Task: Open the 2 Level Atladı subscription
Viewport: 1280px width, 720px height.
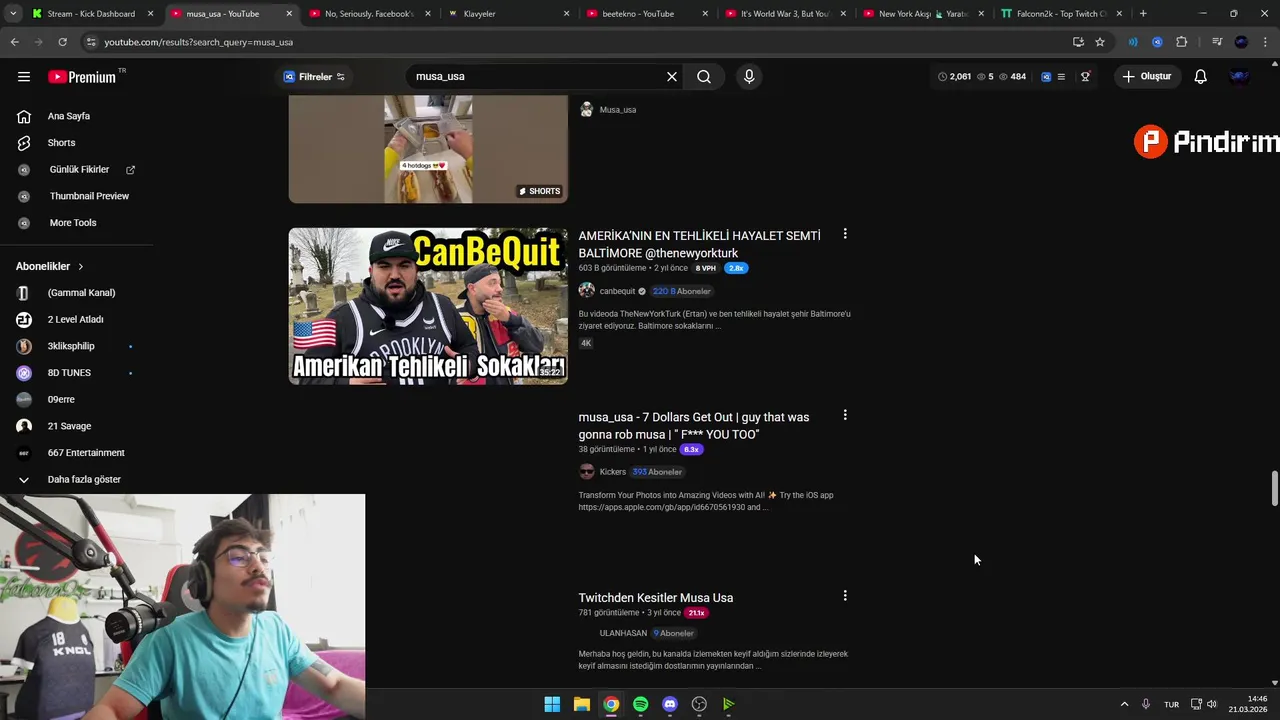Action: pyautogui.click(x=75, y=319)
